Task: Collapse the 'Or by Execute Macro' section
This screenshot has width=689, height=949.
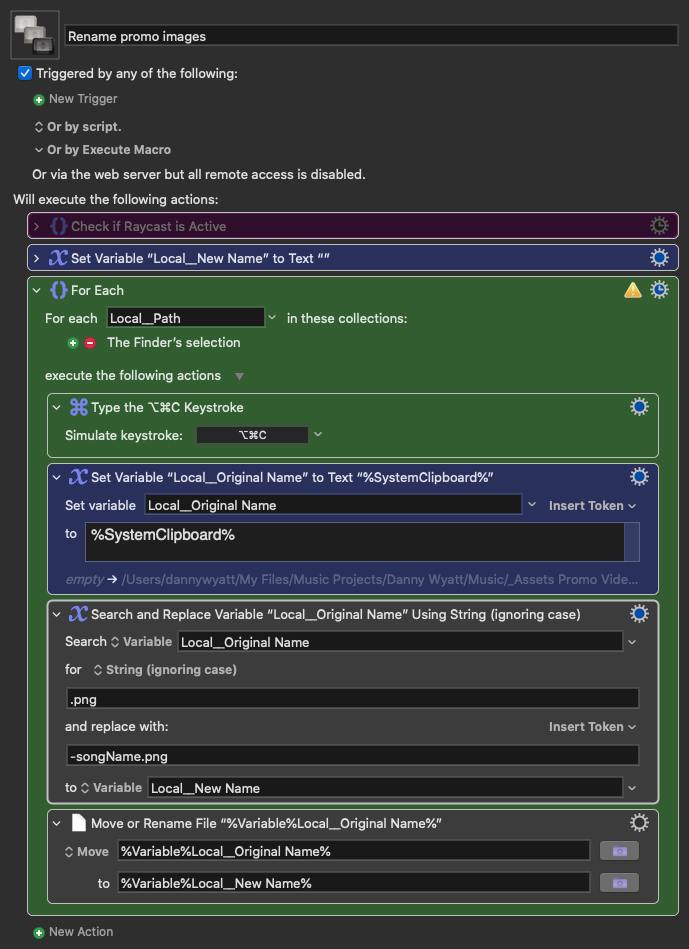Action: tap(39, 149)
